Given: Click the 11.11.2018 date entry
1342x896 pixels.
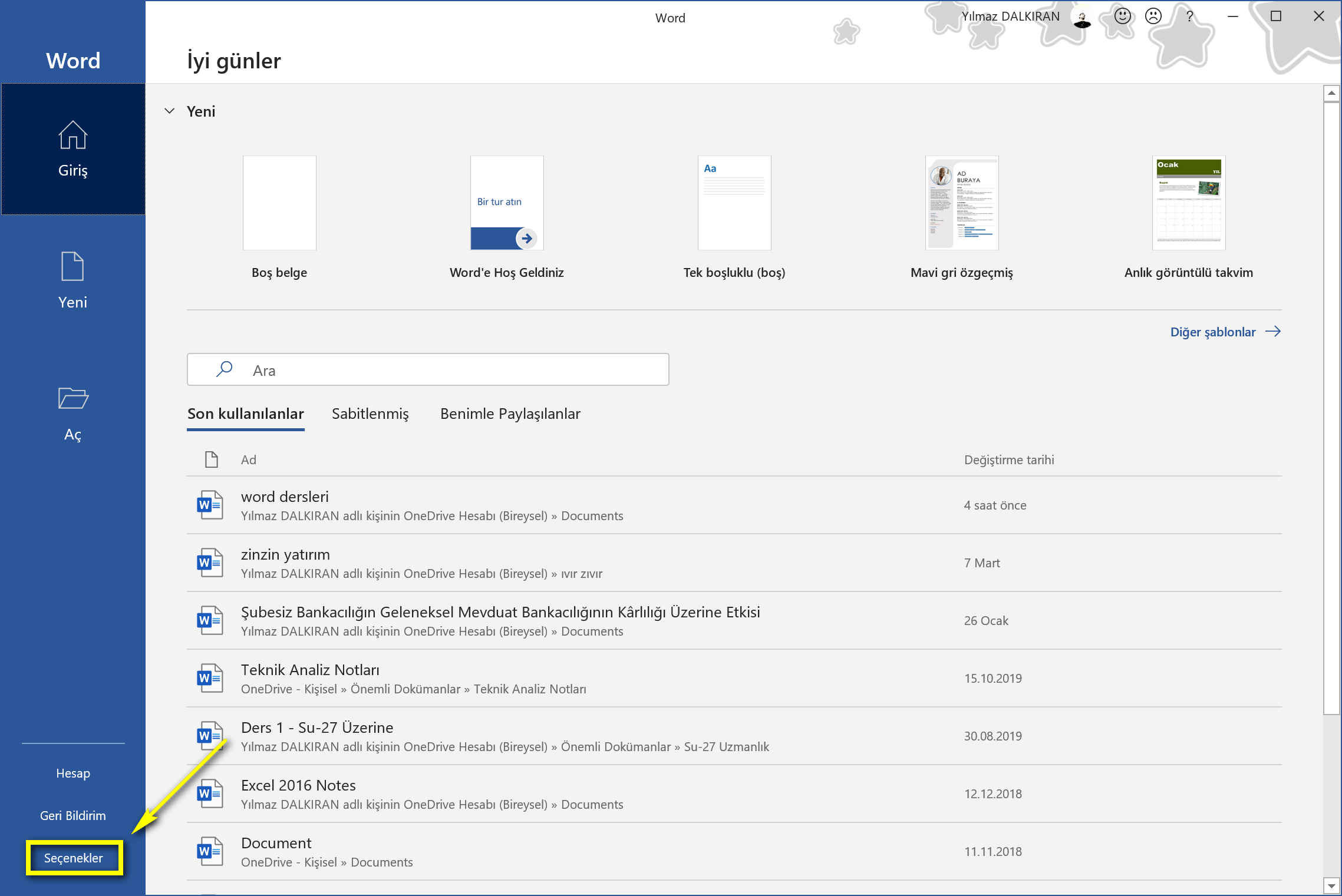Looking at the screenshot, I should (993, 851).
